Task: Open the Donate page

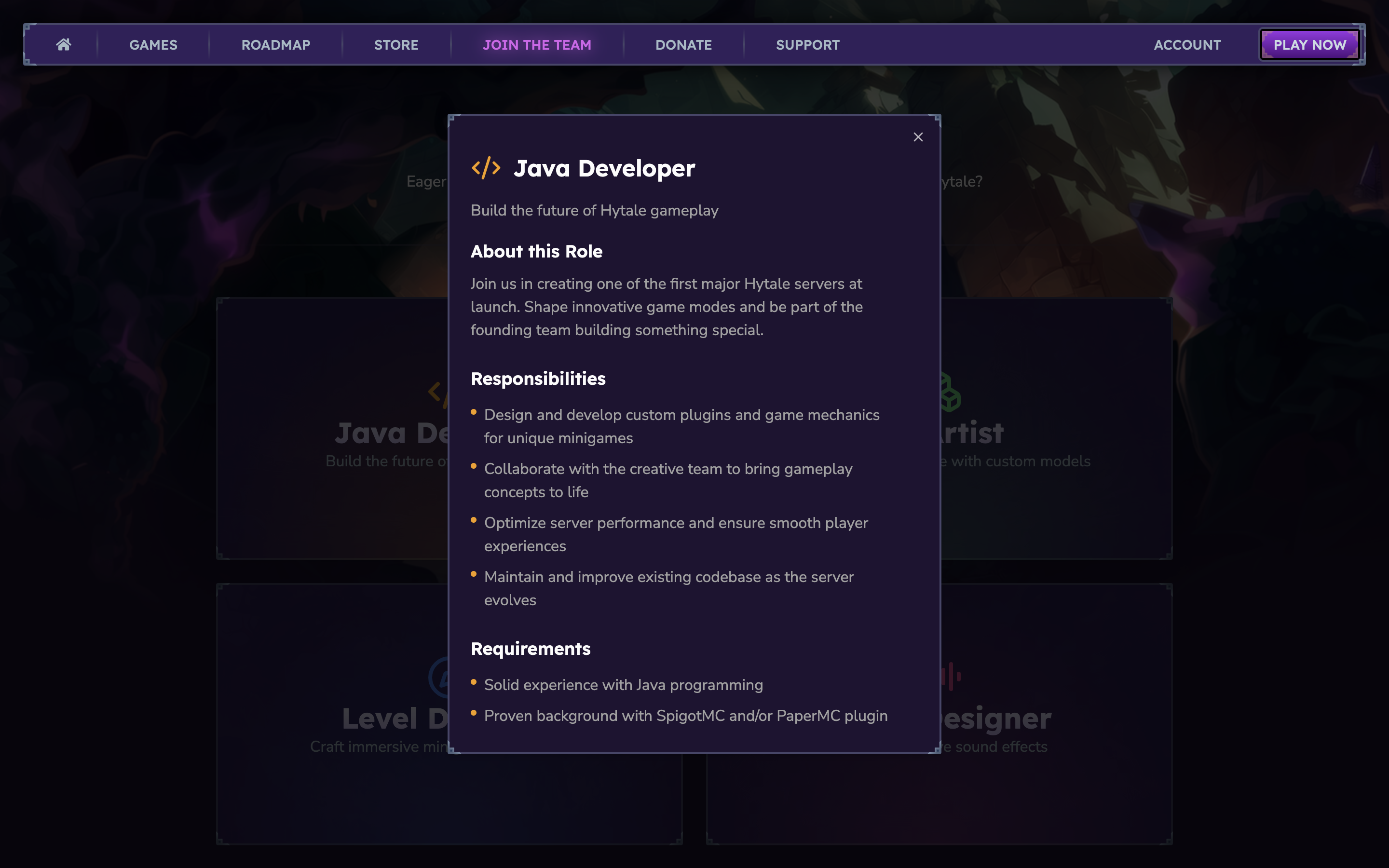Action: pyautogui.click(x=683, y=45)
